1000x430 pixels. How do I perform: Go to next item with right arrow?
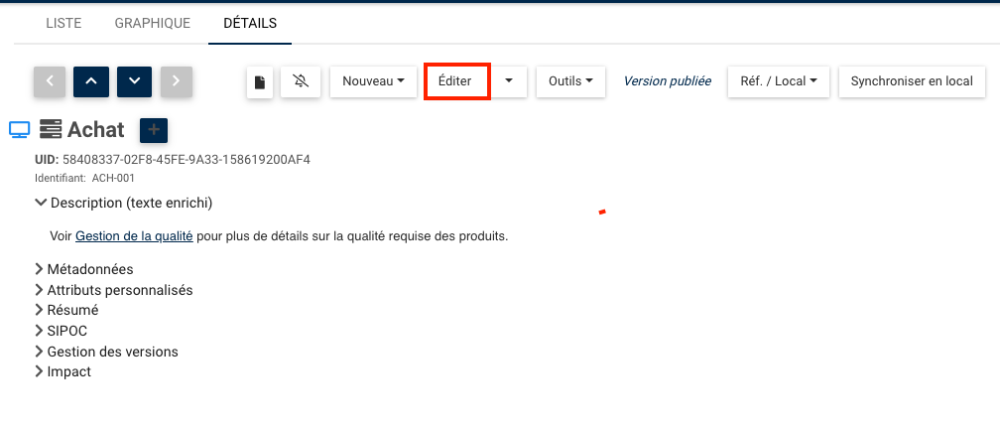(x=177, y=82)
